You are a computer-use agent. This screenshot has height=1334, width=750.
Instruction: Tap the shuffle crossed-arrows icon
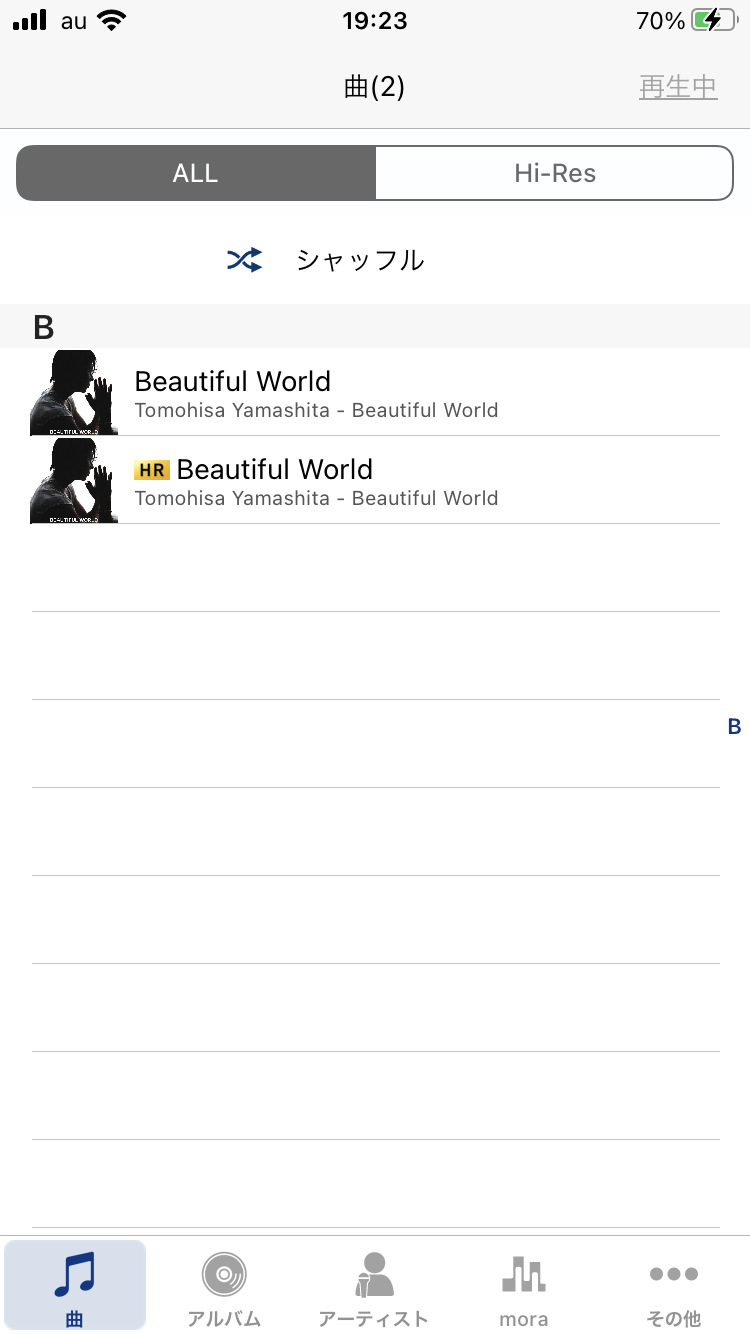coord(245,261)
